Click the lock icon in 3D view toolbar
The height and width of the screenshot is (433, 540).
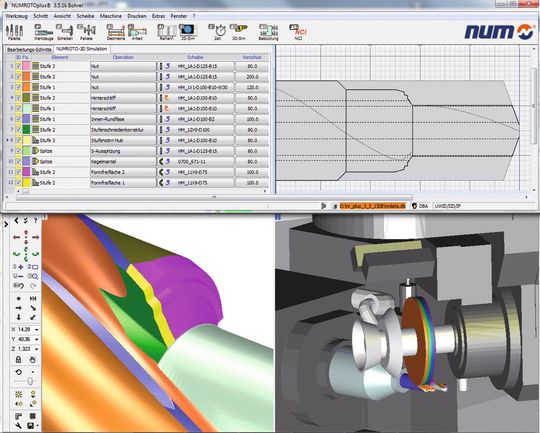pyautogui.click(x=19, y=360)
